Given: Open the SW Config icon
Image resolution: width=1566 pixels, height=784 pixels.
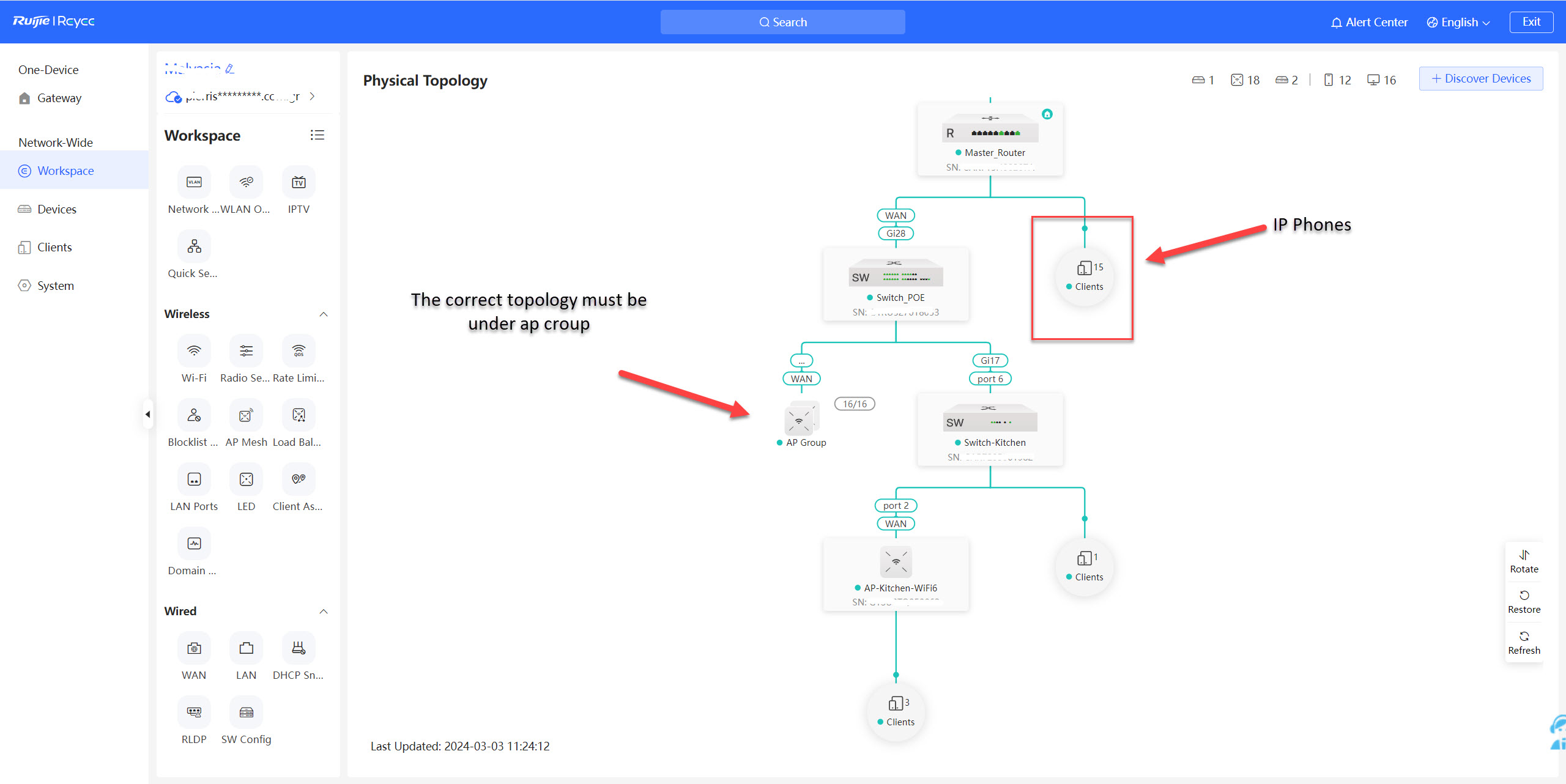Looking at the screenshot, I should click(x=246, y=712).
